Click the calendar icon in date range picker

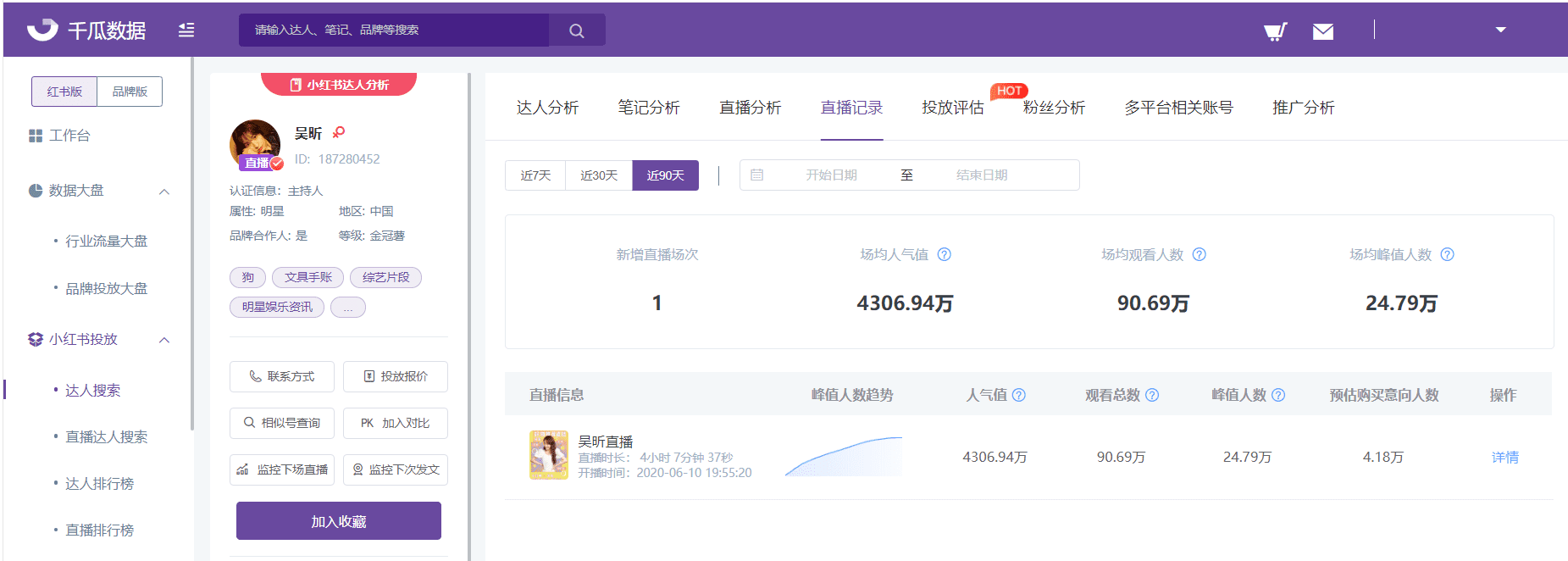pyautogui.click(x=757, y=175)
